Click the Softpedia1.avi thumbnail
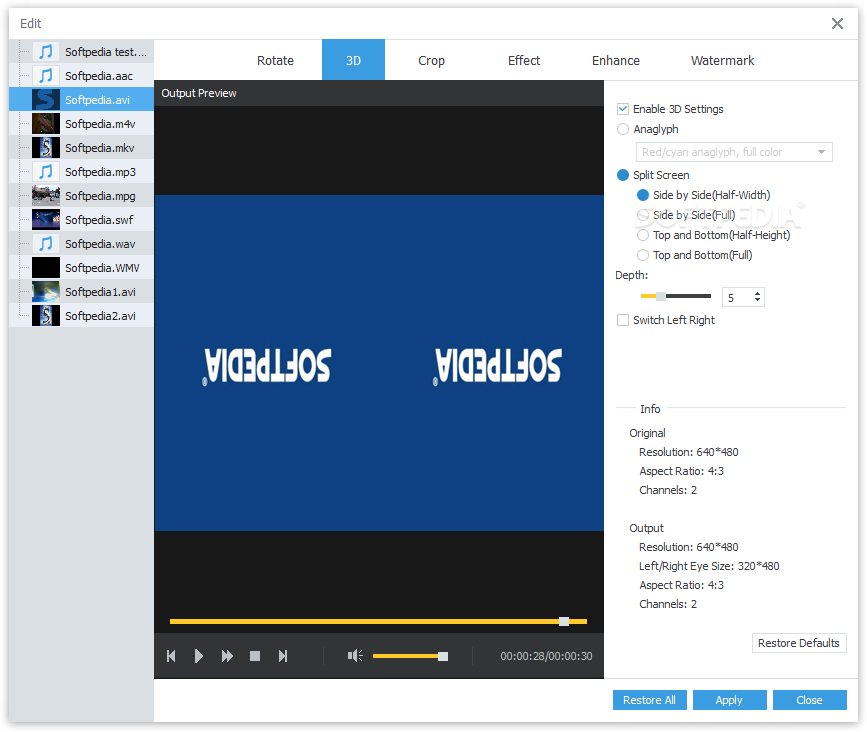Viewport: 867px width, 732px height. 46,292
